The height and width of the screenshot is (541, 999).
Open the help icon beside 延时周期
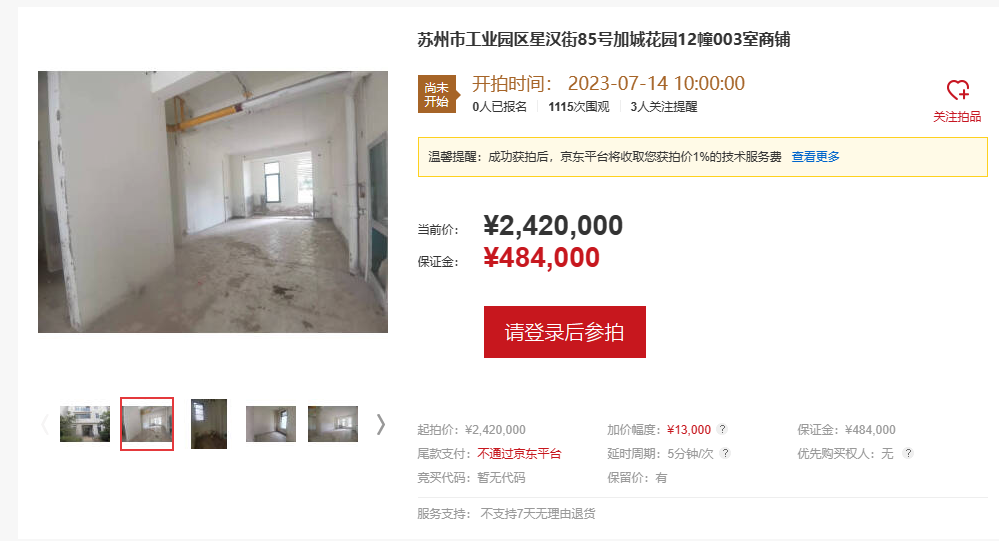725,453
